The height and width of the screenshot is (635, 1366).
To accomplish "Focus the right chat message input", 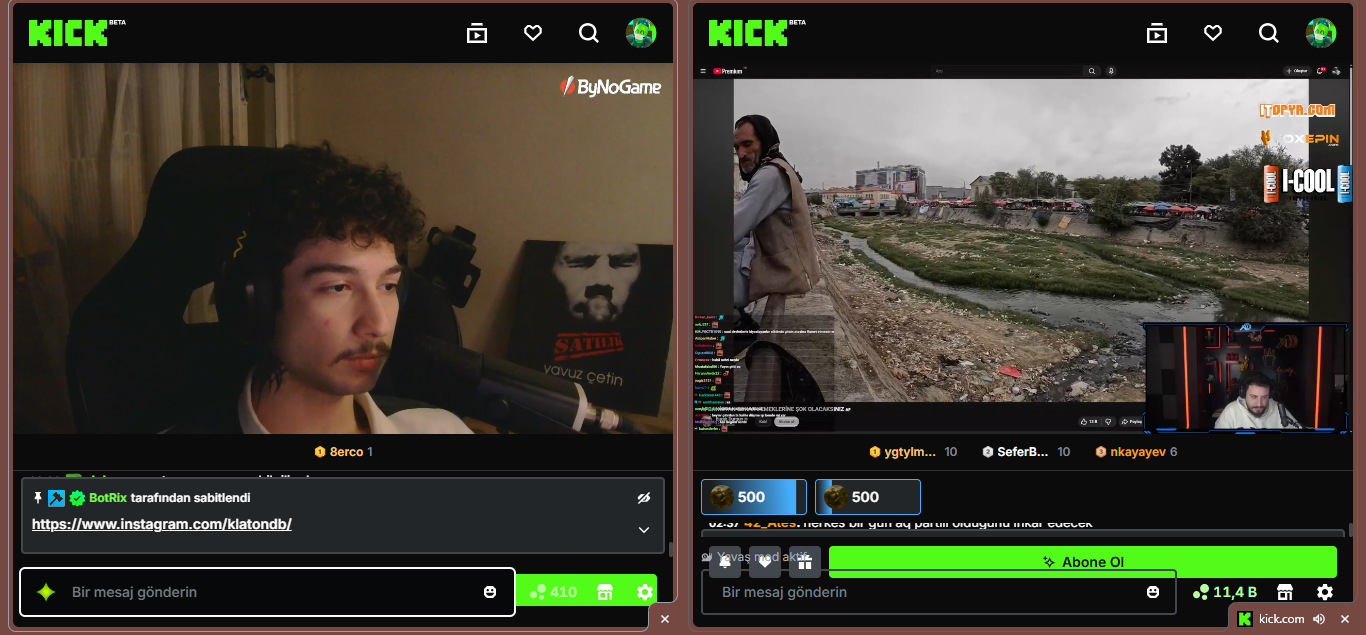I will [939, 592].
